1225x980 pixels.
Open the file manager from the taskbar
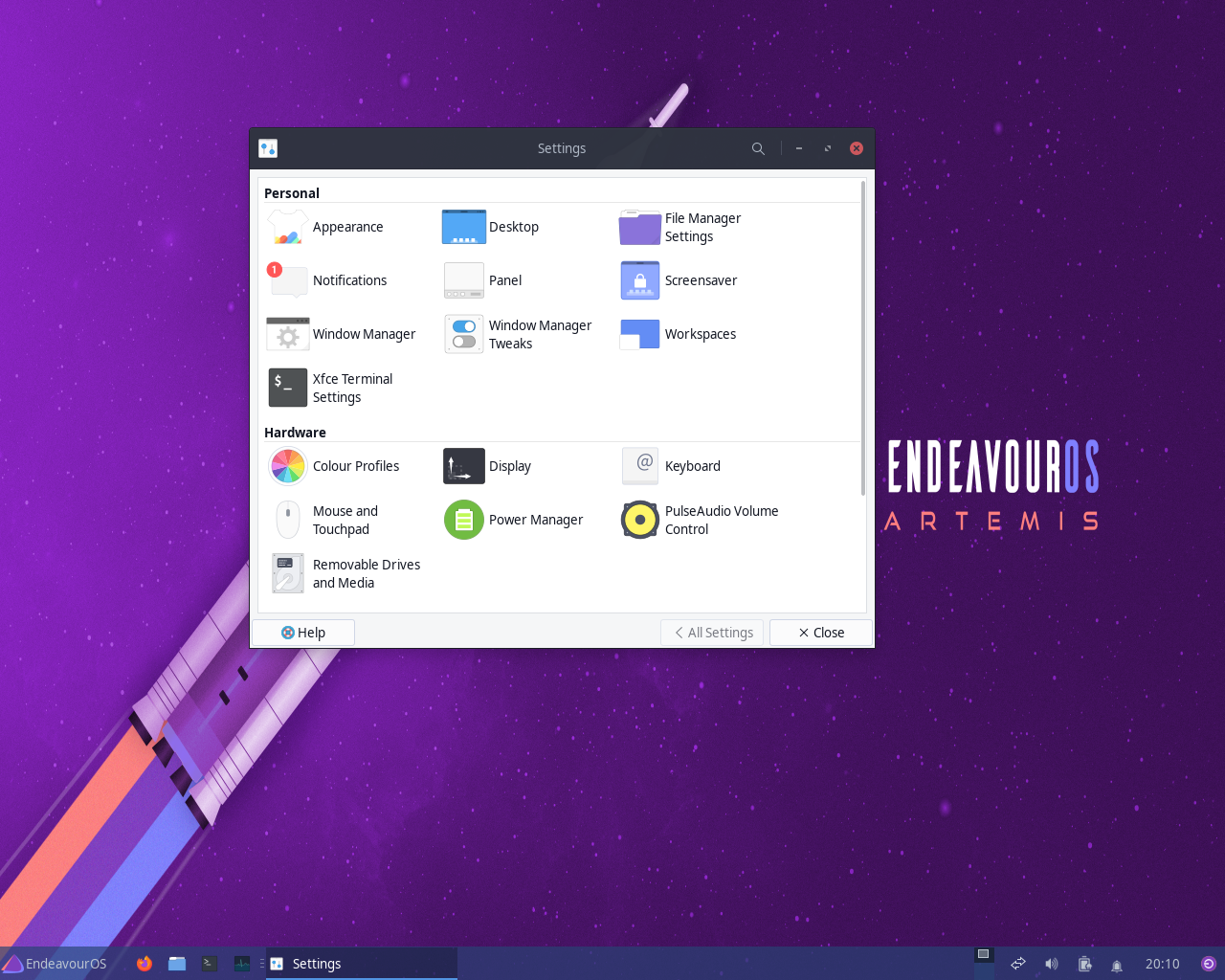pyautogui.click(x=177, y=964)
